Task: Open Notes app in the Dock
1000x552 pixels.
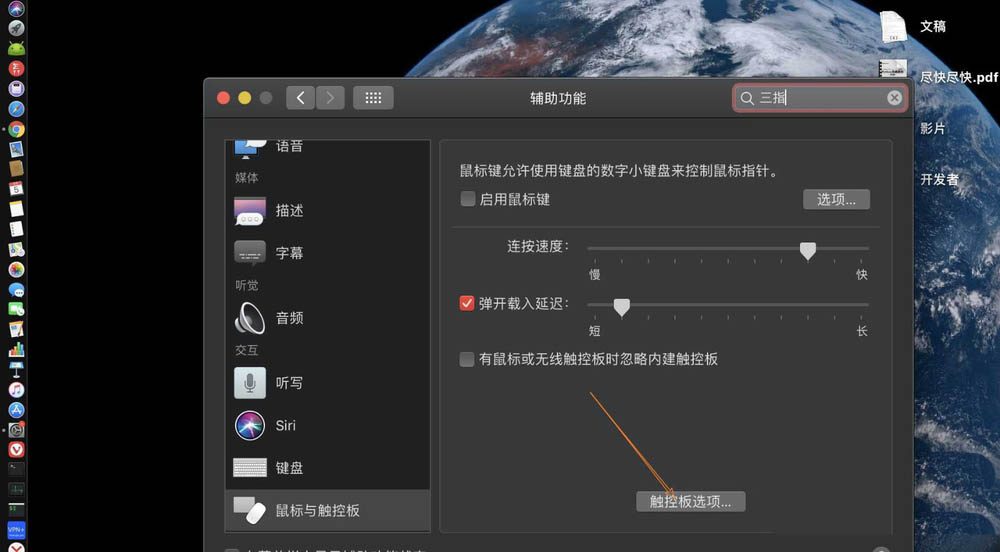Action: click(16, 209)
